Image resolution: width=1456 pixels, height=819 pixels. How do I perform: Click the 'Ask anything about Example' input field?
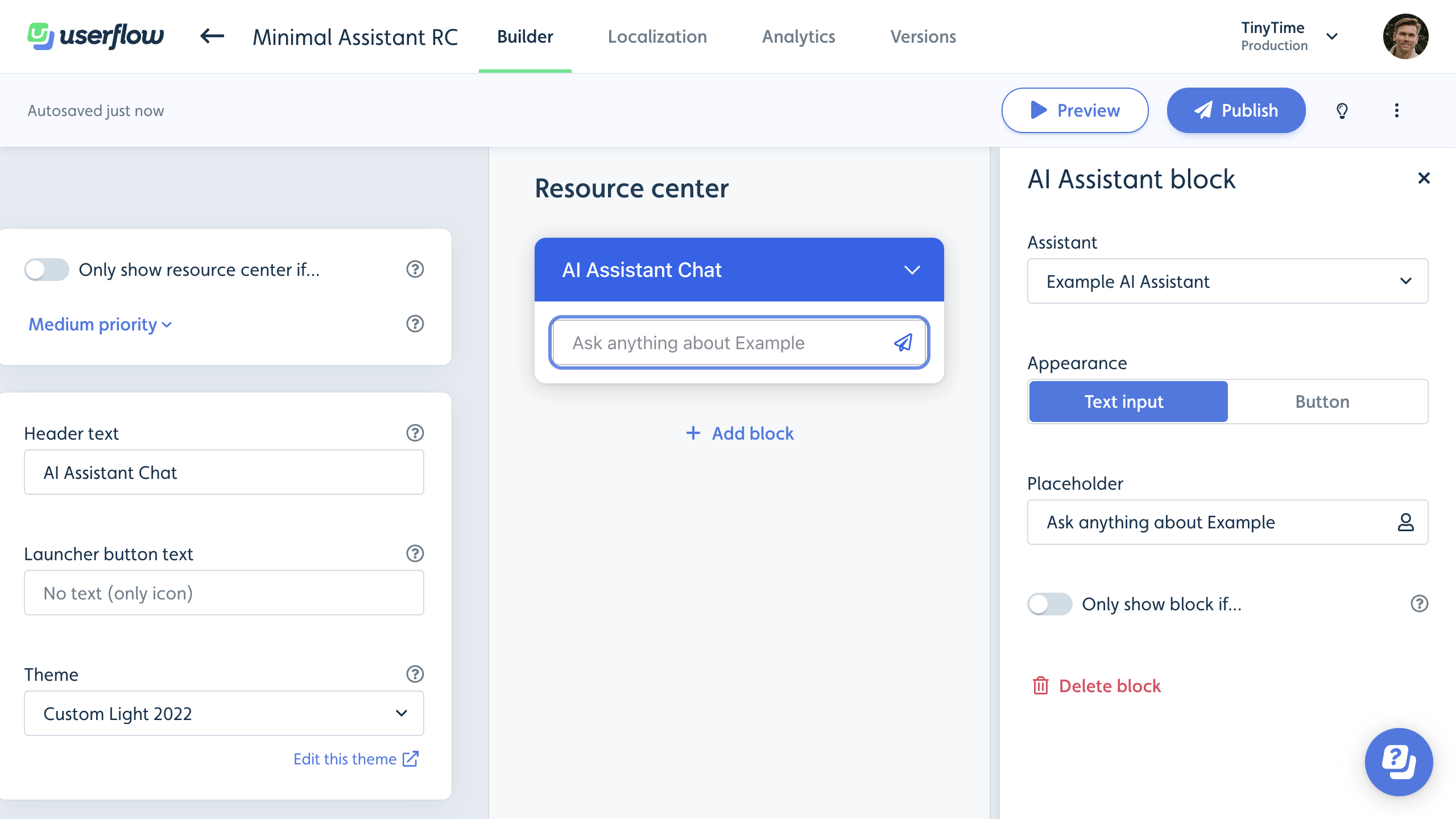739,342
